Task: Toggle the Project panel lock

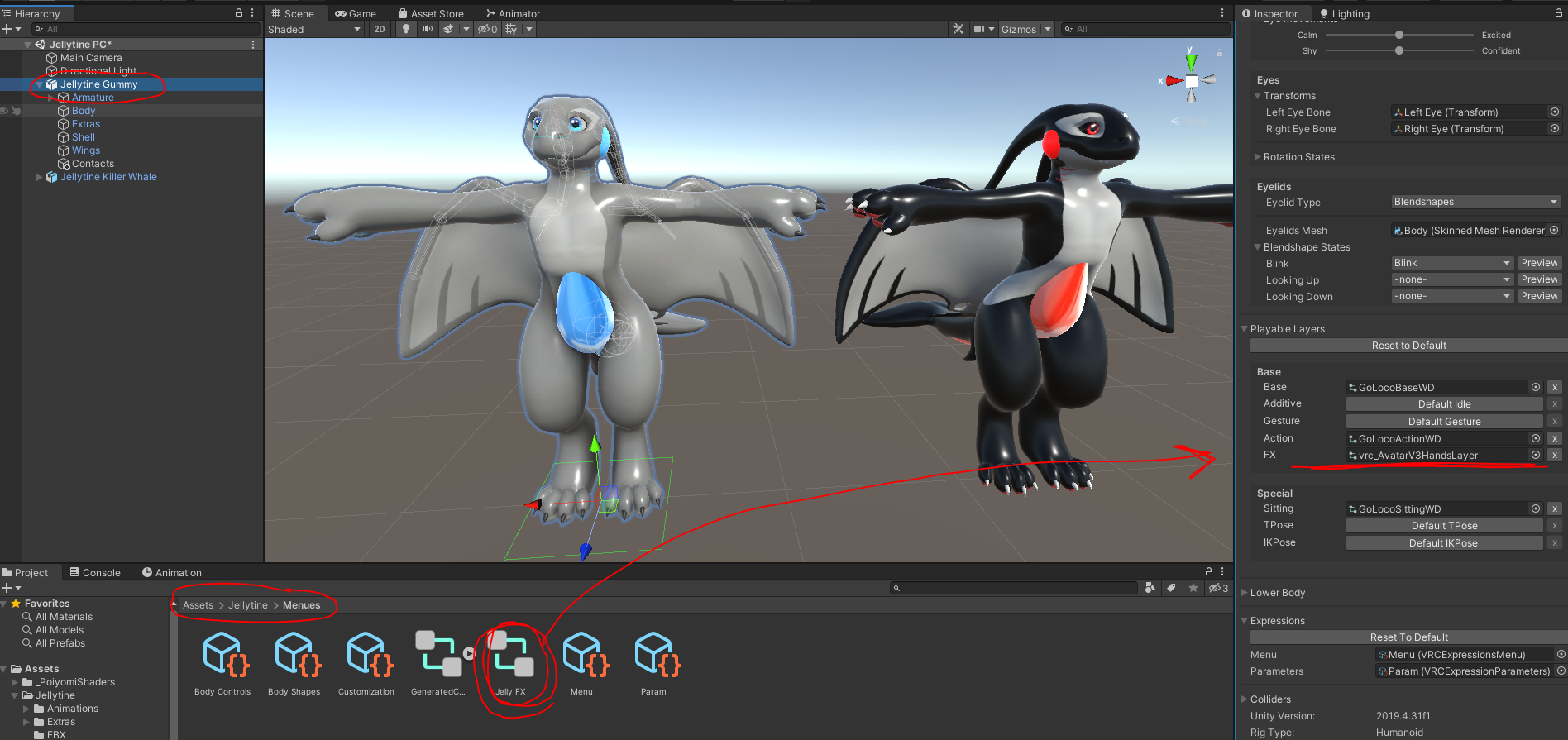Action: click(x=1209, y=572)
